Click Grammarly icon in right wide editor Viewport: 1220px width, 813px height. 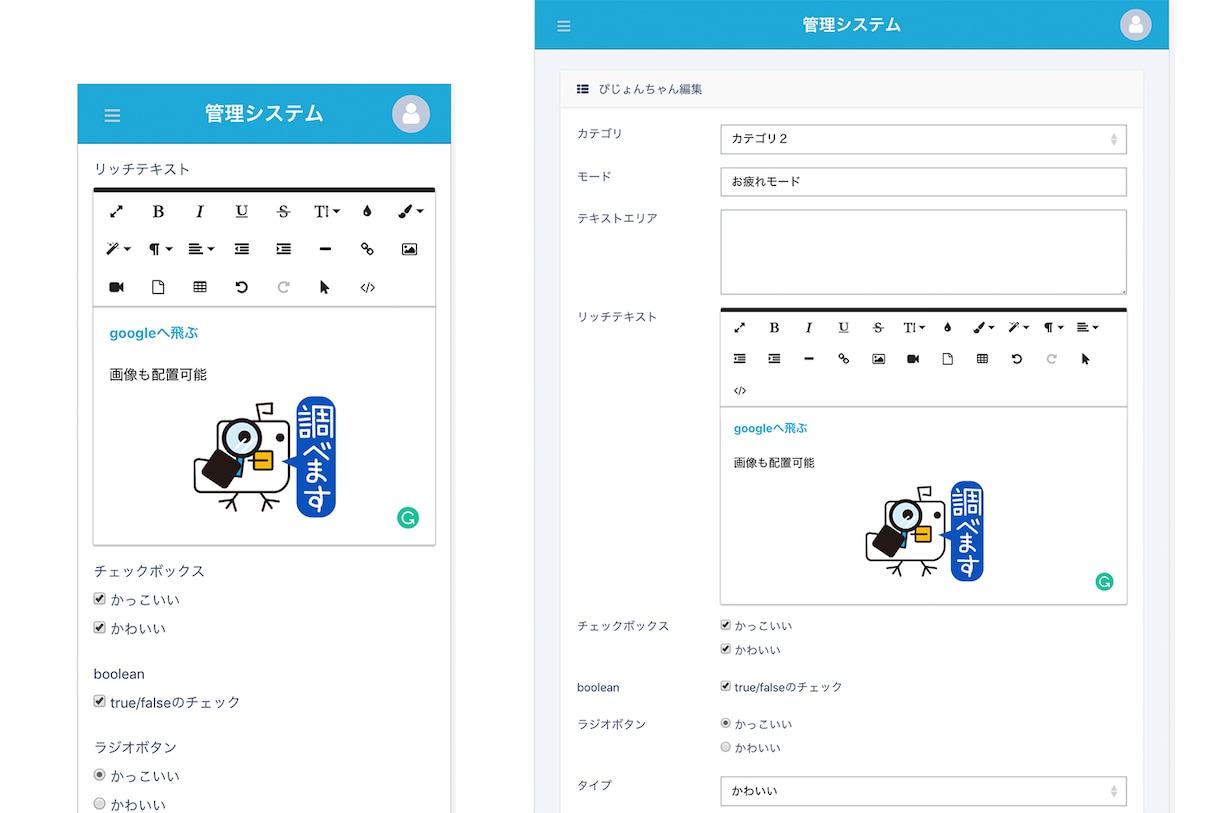1104,581
